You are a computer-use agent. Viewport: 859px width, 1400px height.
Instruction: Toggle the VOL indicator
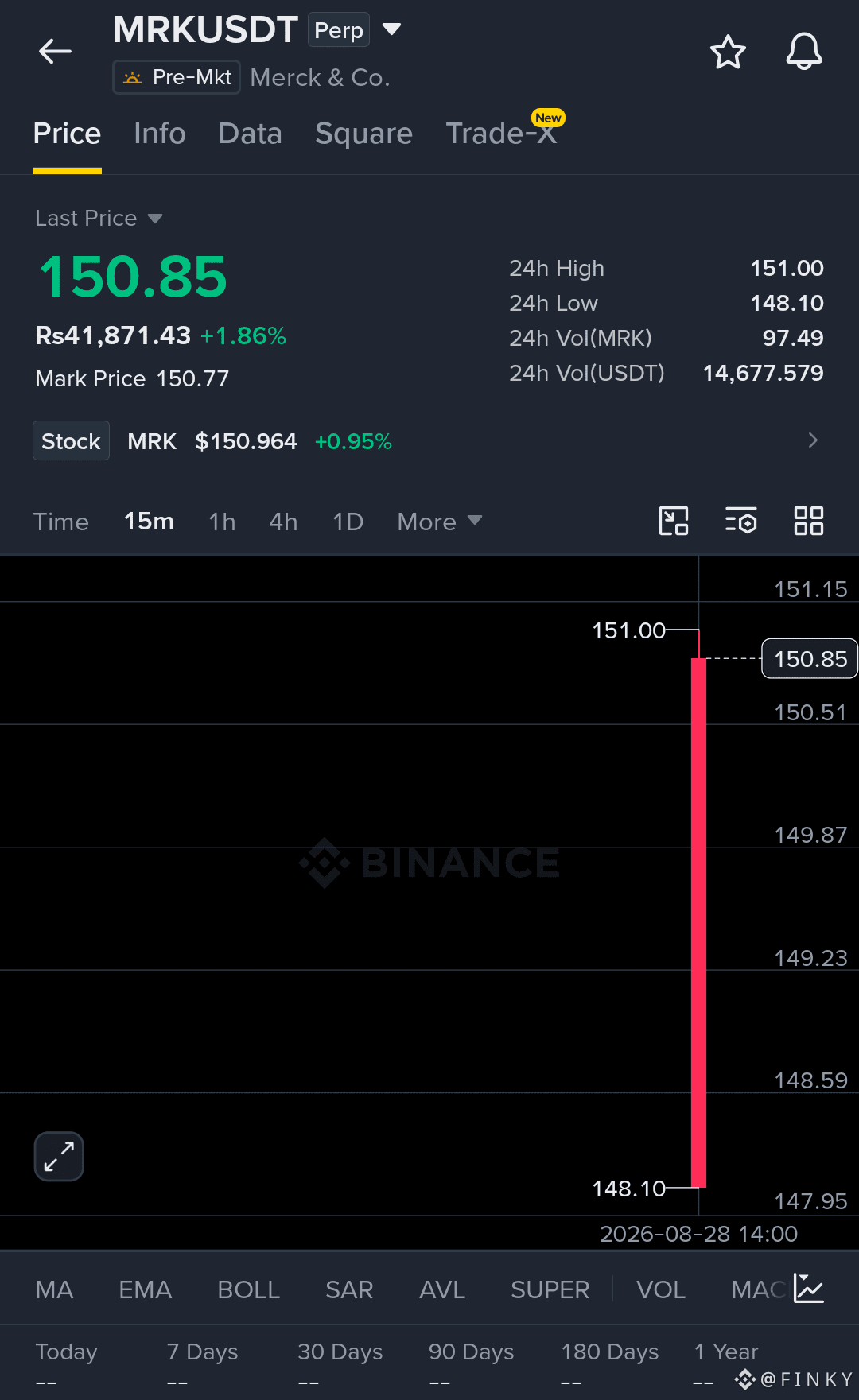click(x=660, y=1289)
